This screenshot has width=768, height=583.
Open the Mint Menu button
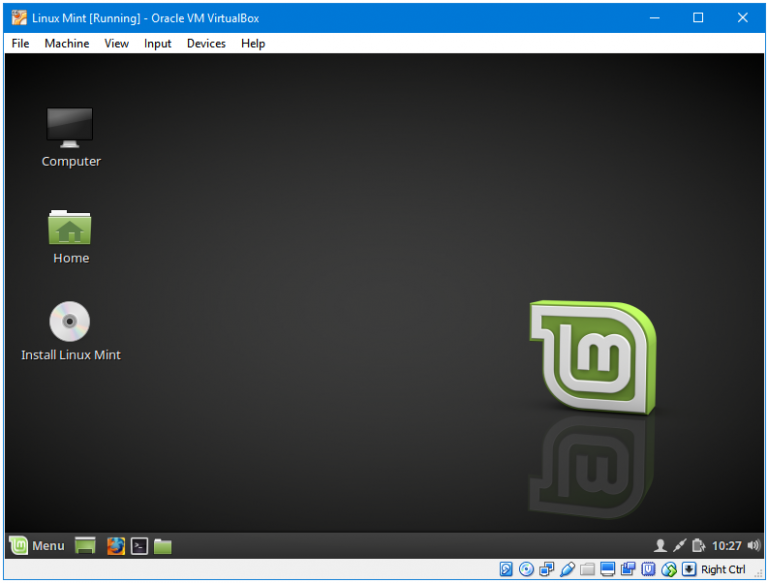[x=37, y=546]
